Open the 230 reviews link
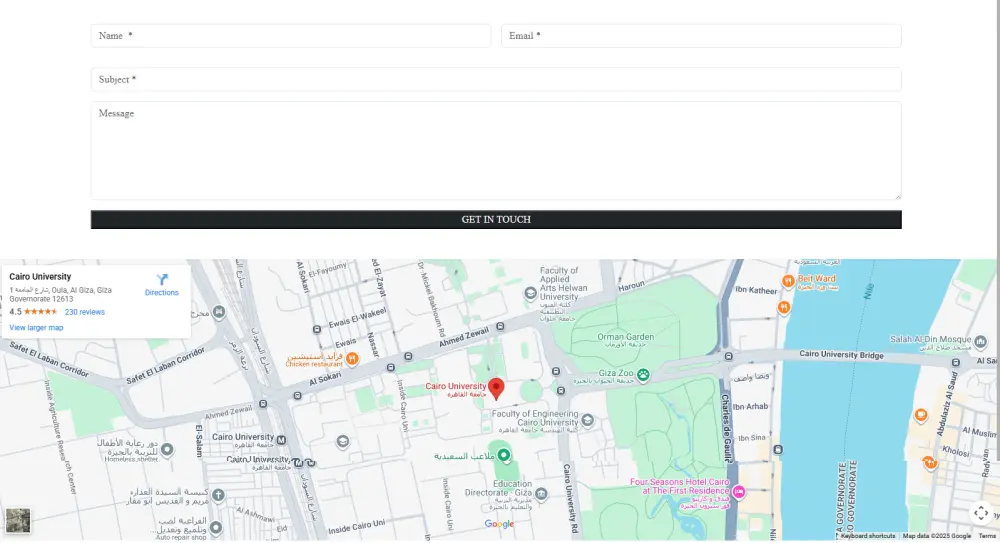 click(x=85, y=312)
